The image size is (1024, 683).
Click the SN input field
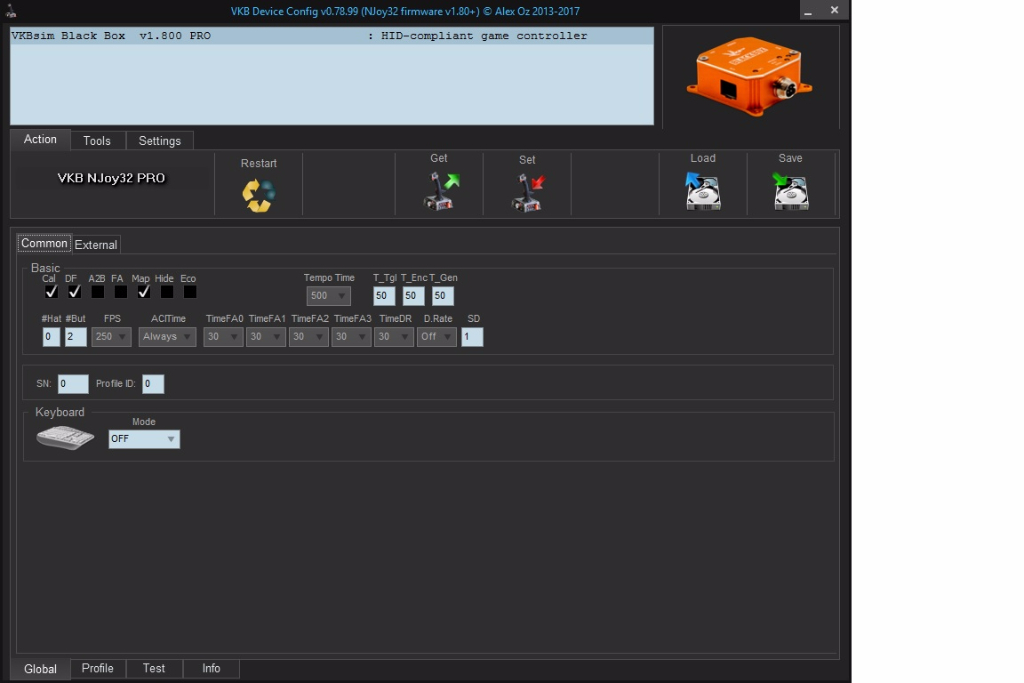tap(73, 384)
